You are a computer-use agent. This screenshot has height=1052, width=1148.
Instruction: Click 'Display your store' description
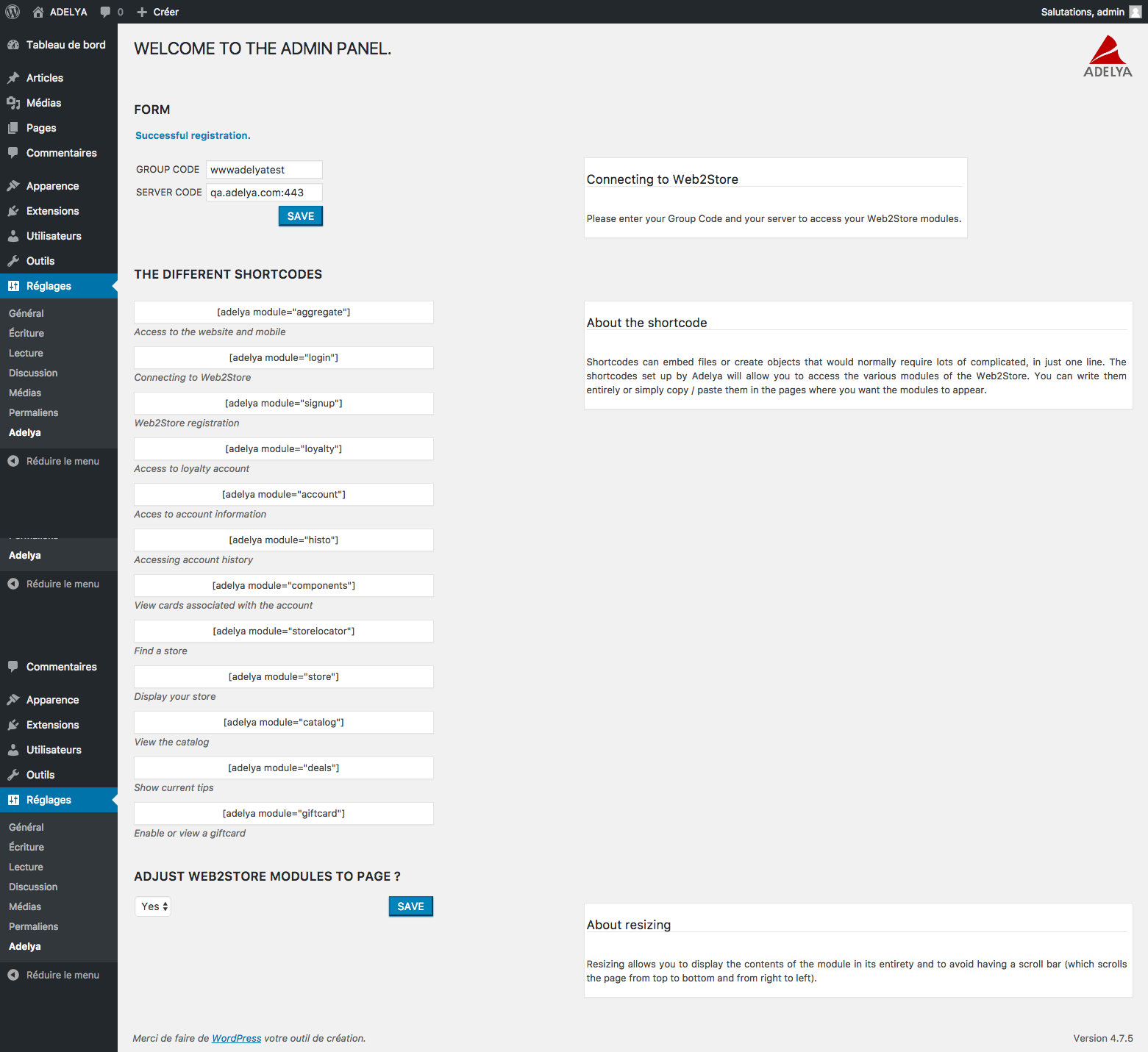click(x=175, y=696)
